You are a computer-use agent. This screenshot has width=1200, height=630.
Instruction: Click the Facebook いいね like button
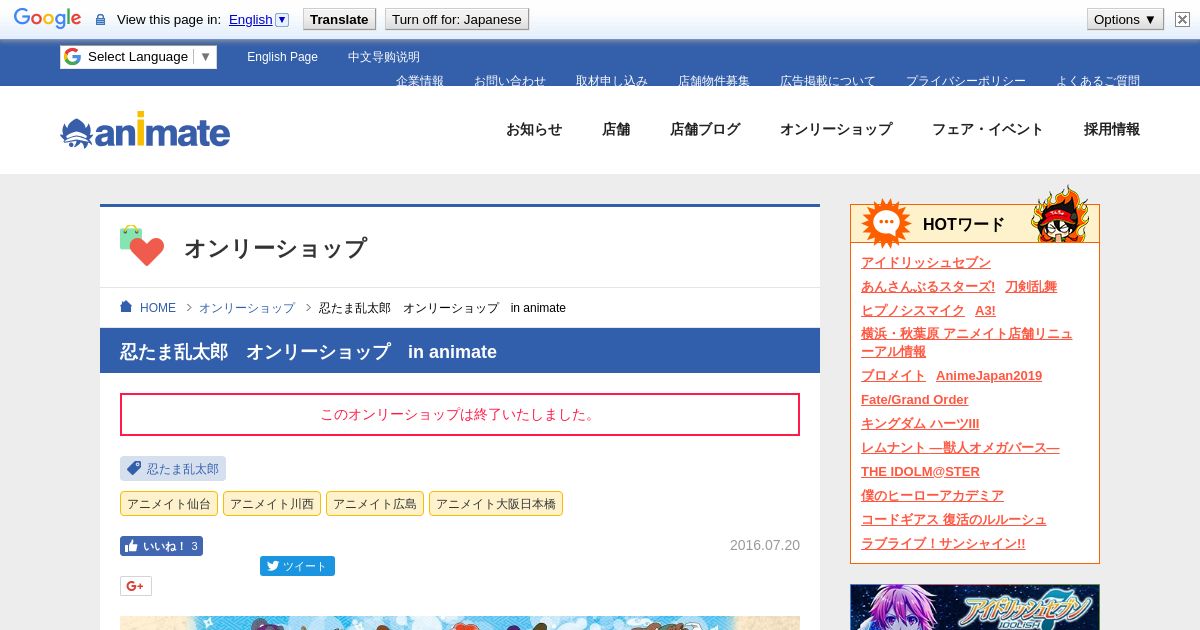161,546
